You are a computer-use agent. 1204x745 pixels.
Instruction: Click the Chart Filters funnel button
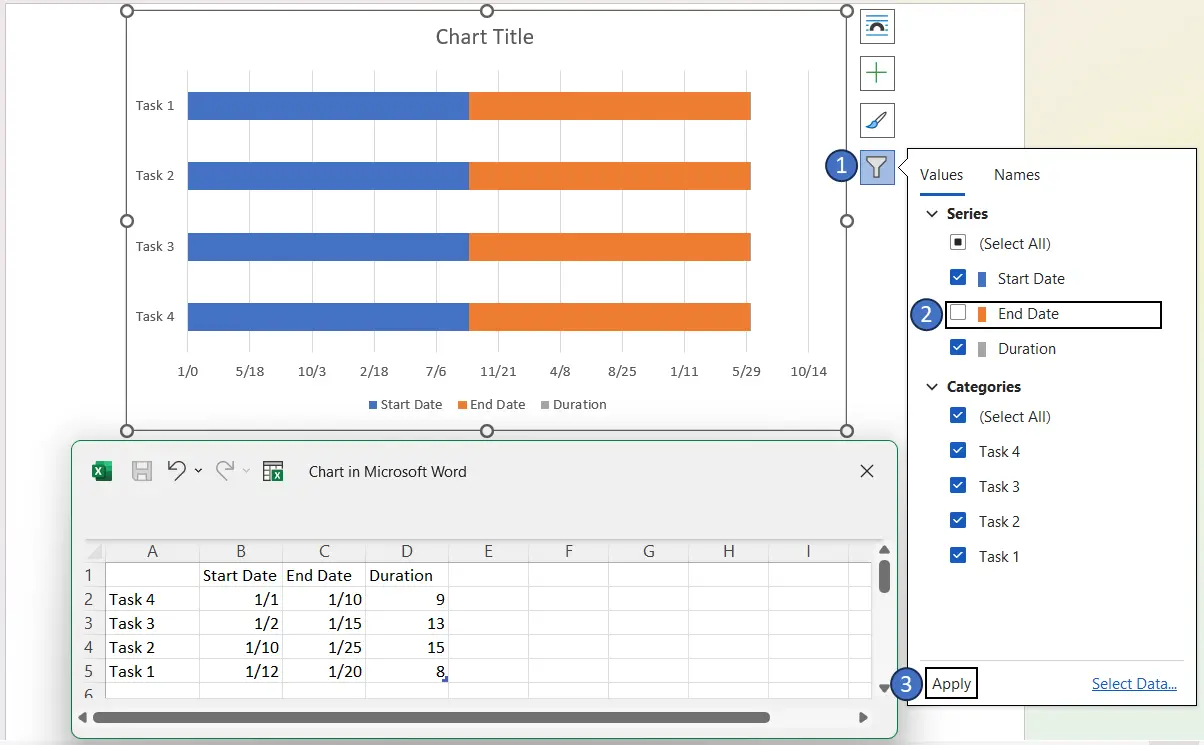pos(877,167)
